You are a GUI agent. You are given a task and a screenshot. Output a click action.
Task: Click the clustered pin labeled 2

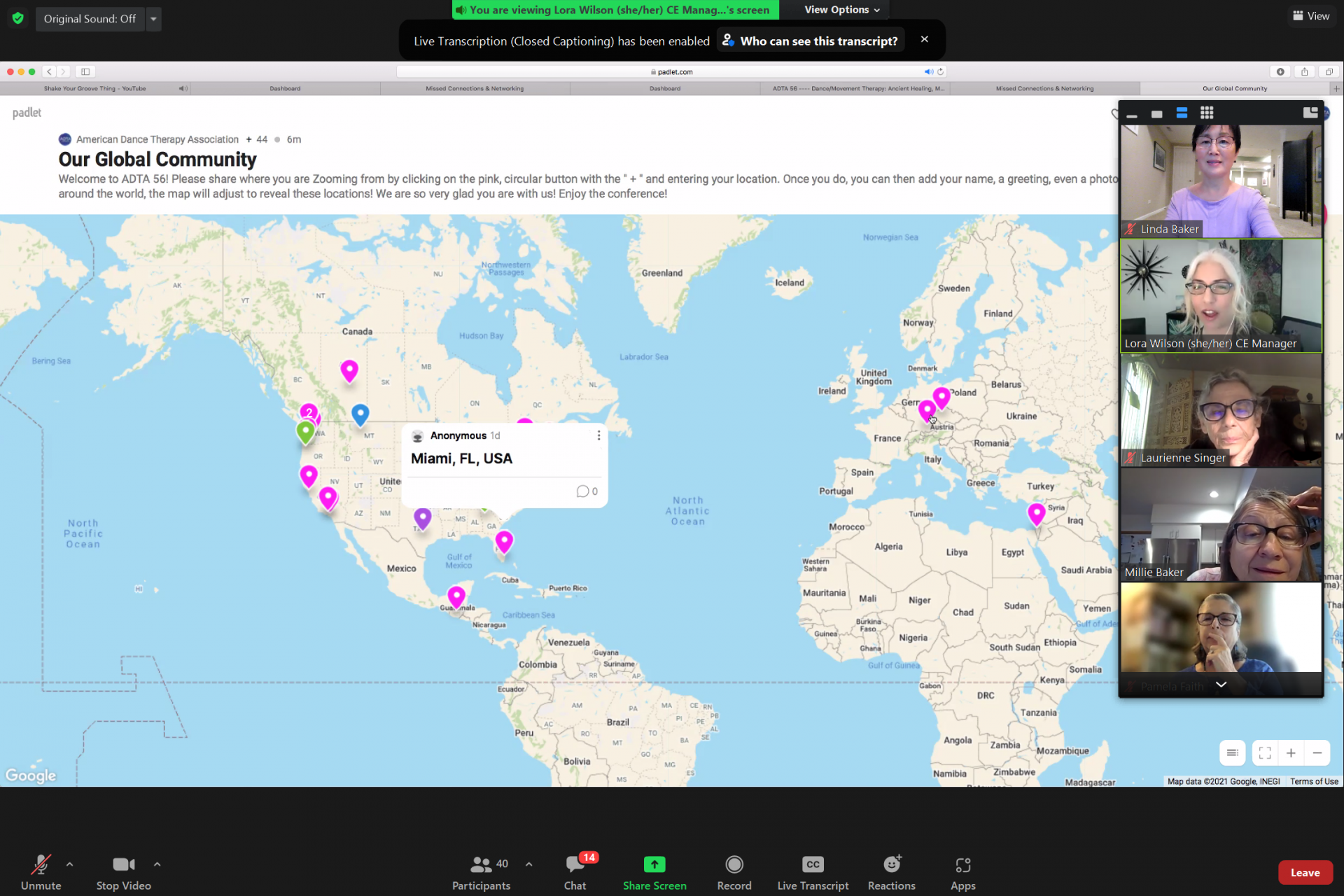pos(309,412)
